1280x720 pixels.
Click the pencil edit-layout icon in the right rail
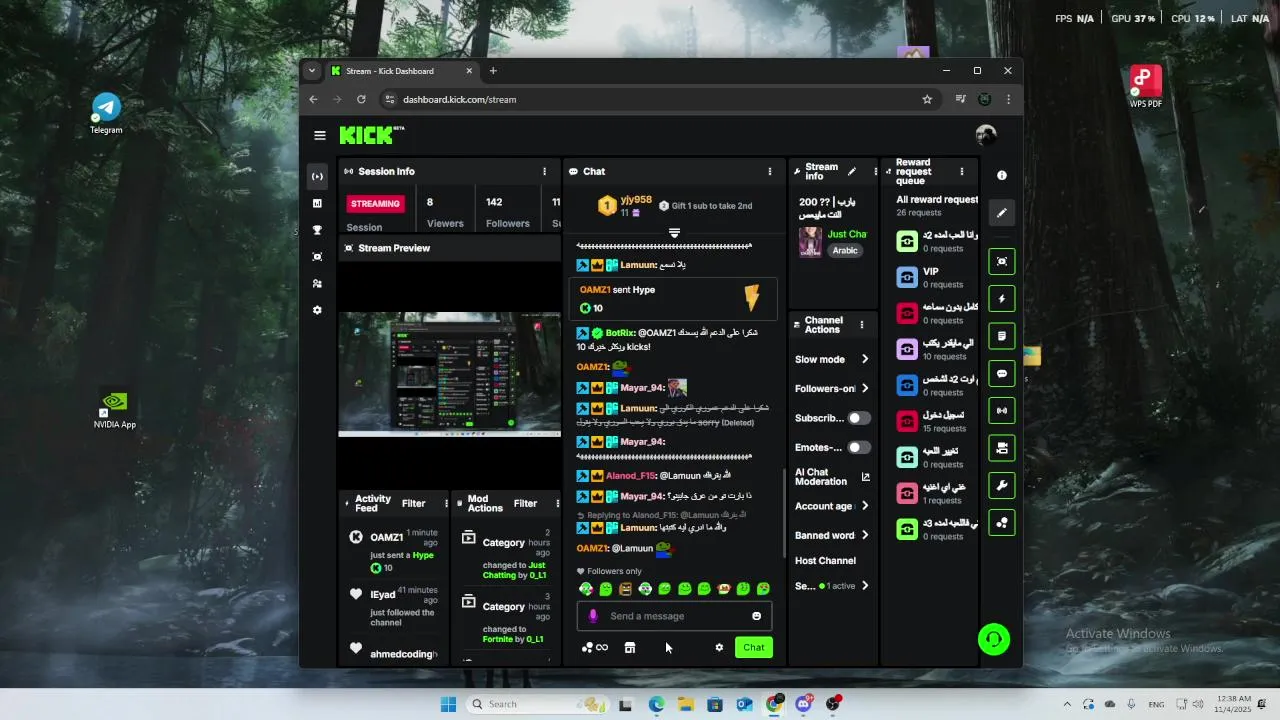[x=1002, y=213]
